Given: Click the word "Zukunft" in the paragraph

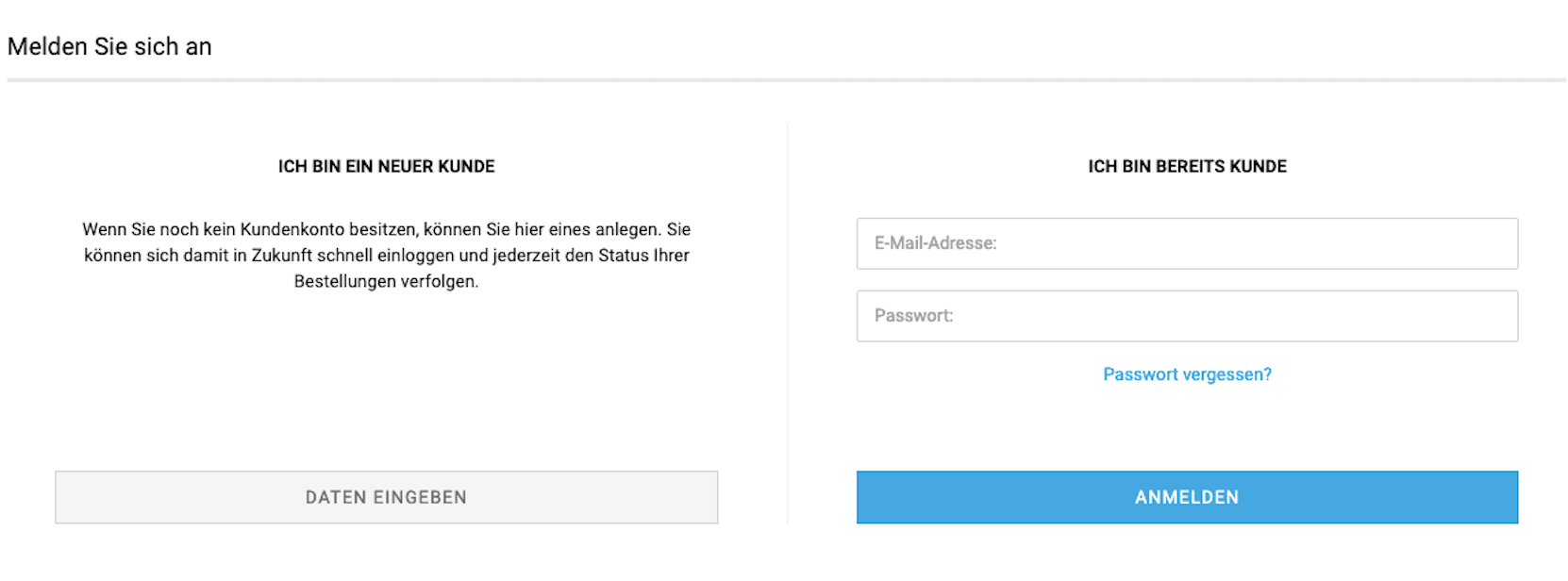Looking at the screenshot, I should (x=281, y=256).
